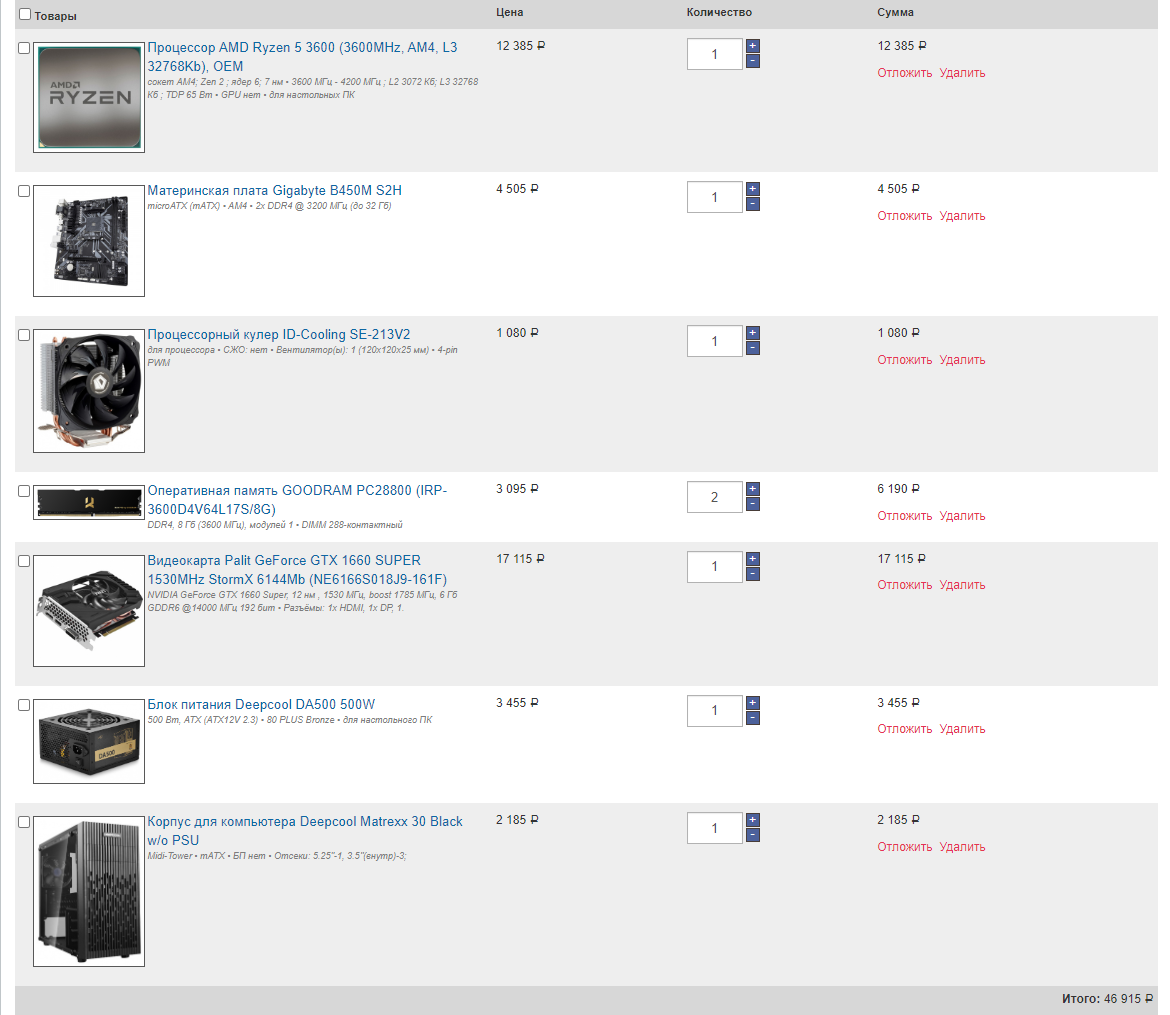1170x1015 pixels.
Task: Click Отложить for the Deepcool Matrexx case
Action: coord(904,847)
